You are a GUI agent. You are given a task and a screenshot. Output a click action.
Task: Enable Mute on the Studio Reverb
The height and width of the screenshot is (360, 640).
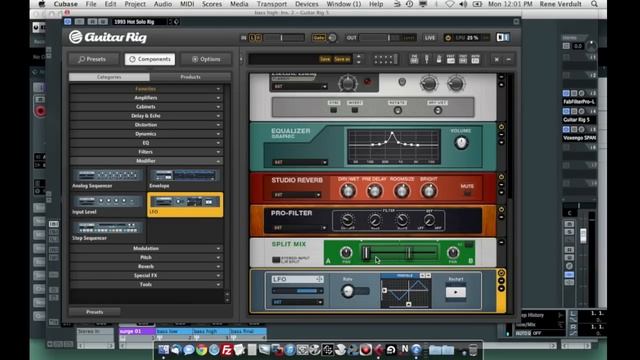coord(467,193)
